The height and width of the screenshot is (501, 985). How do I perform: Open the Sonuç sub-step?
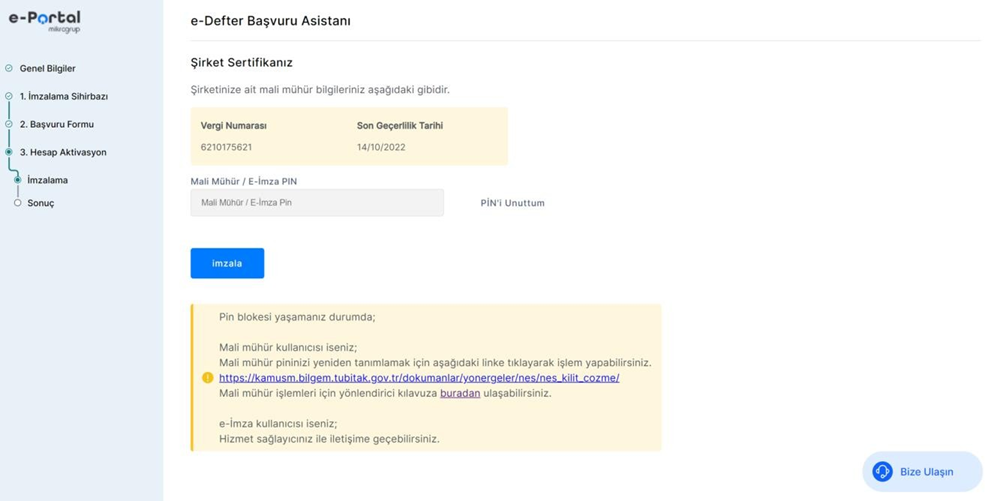click(x=40, y=203)
